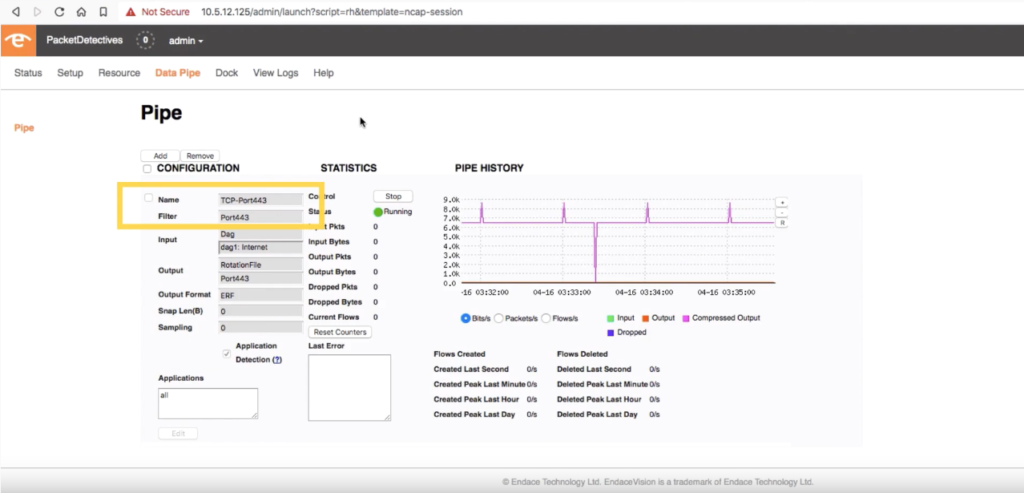Open the admin user dropdown
1024x493 pixels.
tap(186, 40)
